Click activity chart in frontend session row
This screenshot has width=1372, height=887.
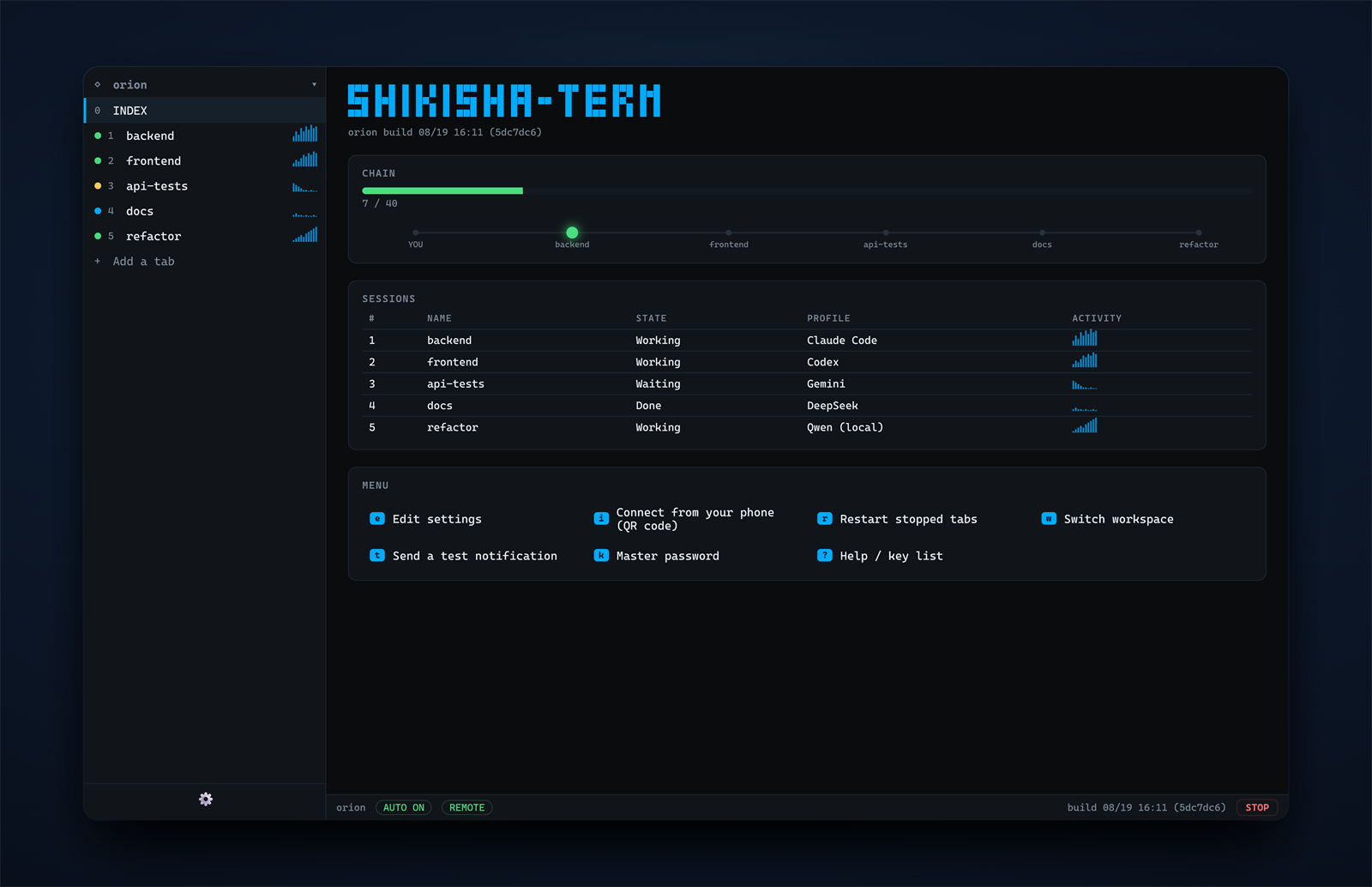tap(1085, 359)
